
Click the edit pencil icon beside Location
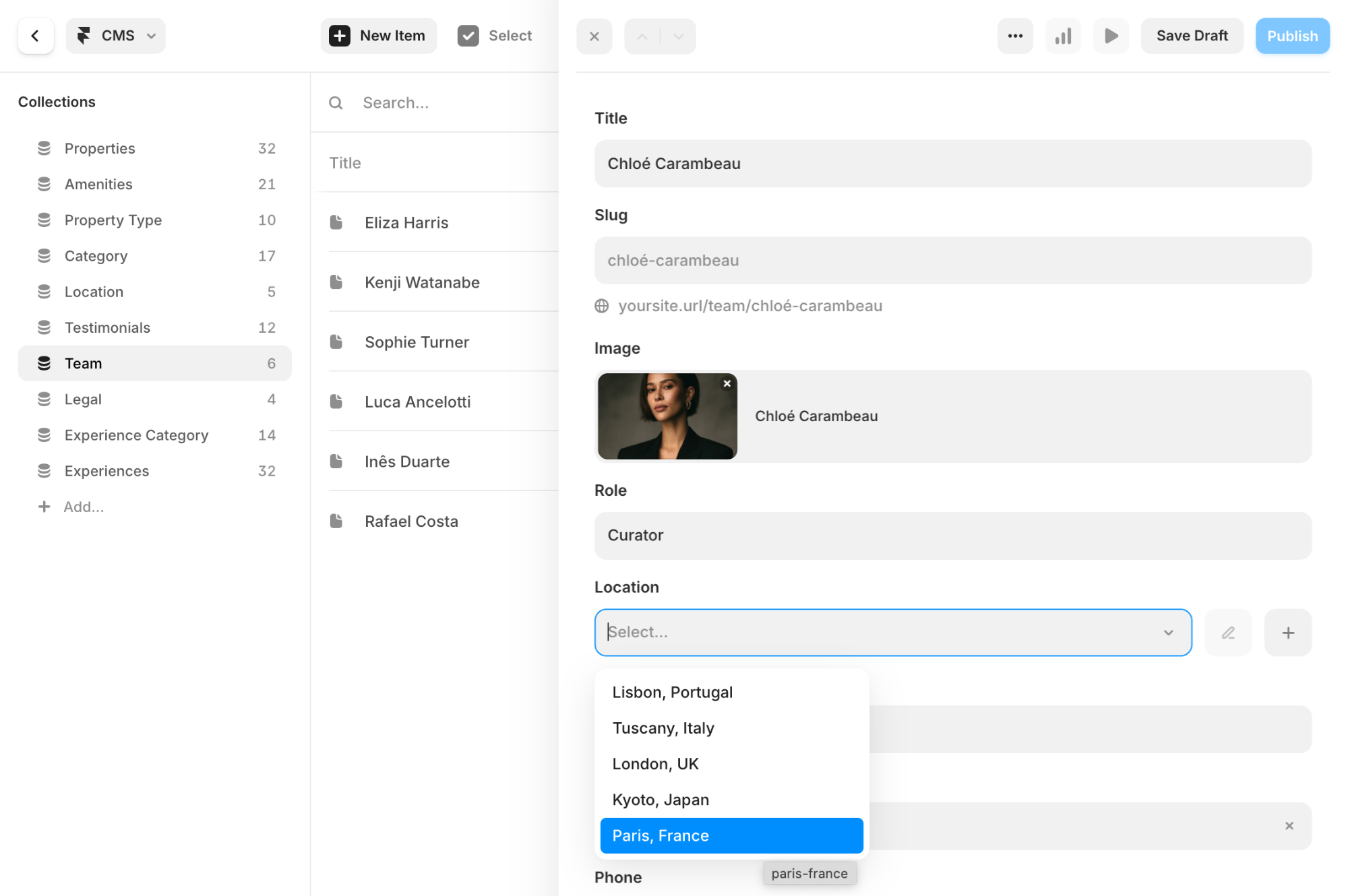1228,633
